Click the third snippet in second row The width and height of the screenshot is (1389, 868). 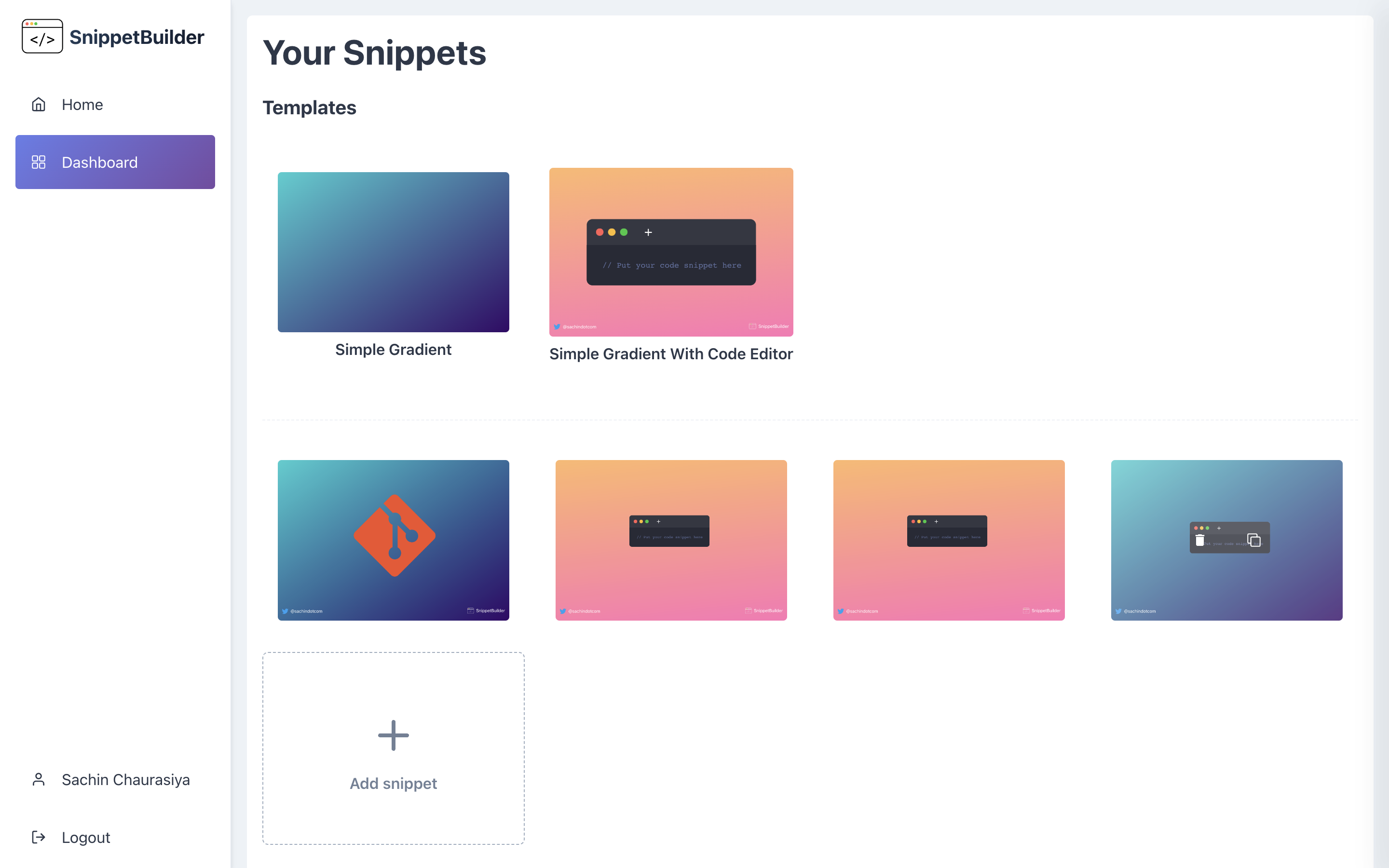click(x=949, y=540)
